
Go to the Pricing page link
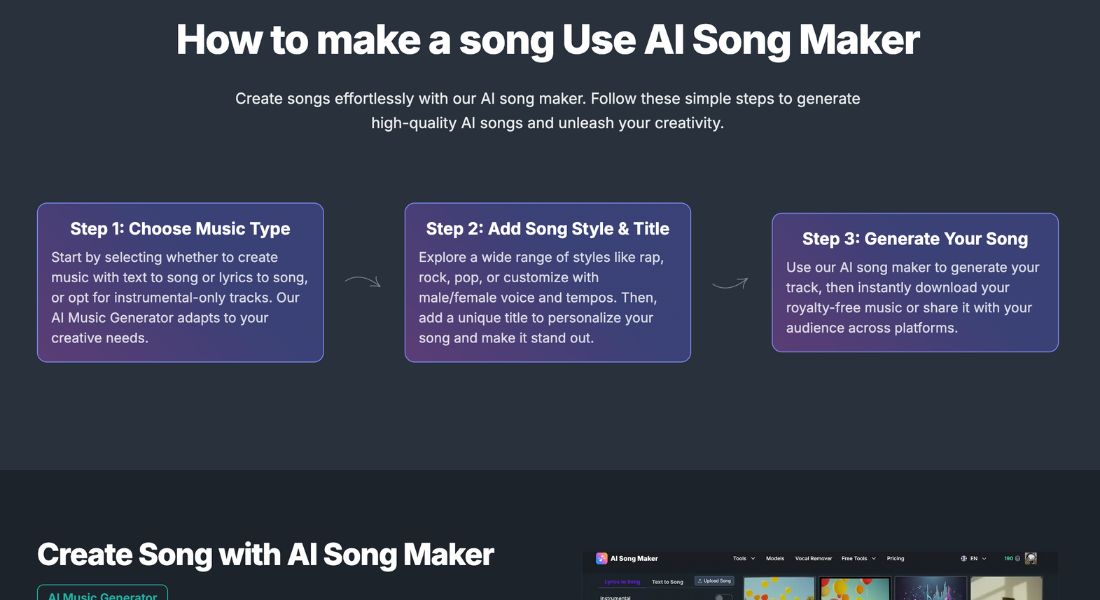click(895, 559)
